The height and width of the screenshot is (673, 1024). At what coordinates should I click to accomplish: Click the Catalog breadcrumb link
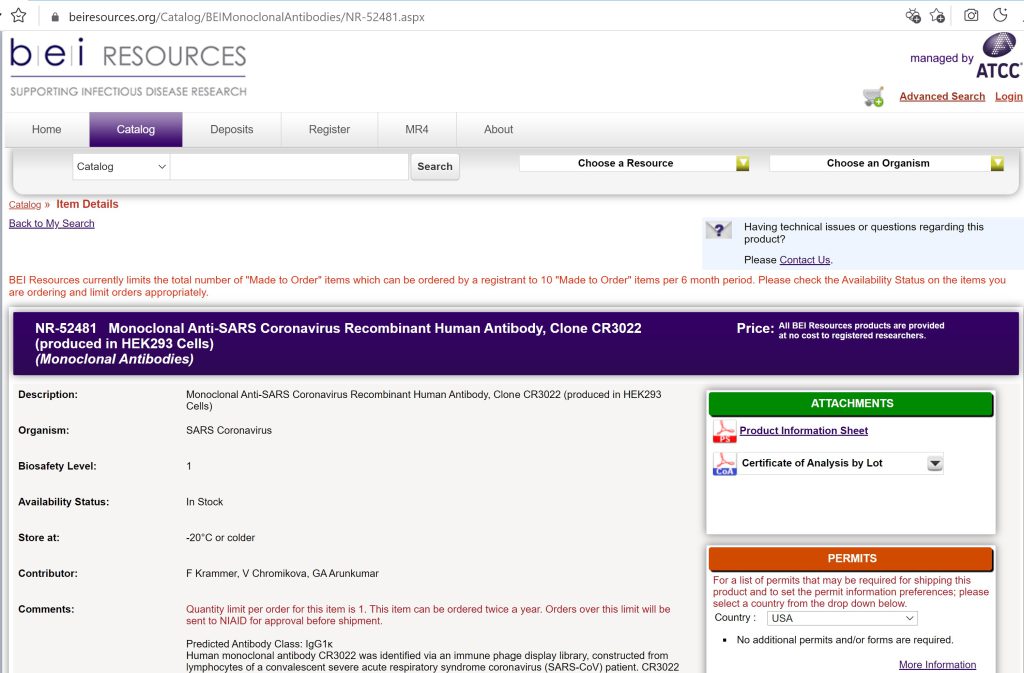pos(25,205)
